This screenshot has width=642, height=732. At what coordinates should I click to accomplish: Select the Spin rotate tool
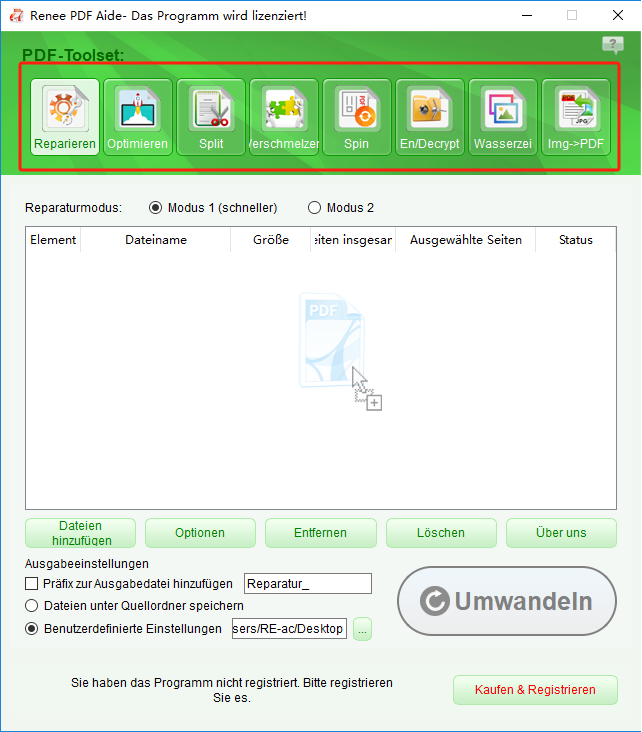click(357, 117)
